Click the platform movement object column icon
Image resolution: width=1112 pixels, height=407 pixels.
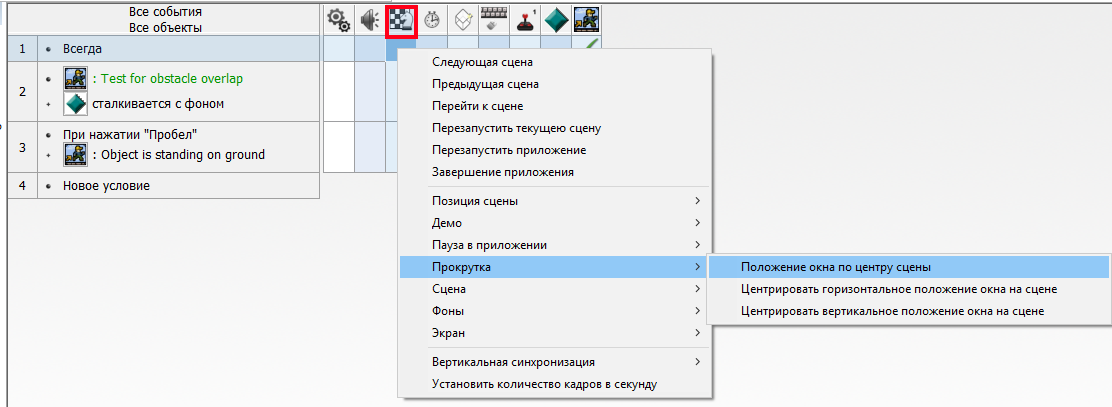pyautogui.click(x=587, y=20)
